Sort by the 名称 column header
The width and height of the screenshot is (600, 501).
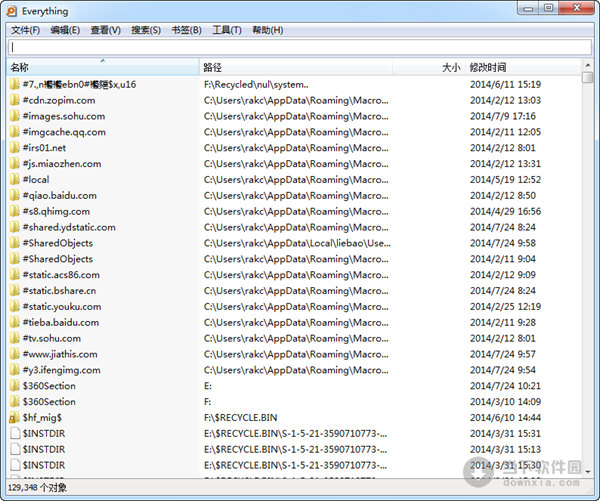(103, 67)
